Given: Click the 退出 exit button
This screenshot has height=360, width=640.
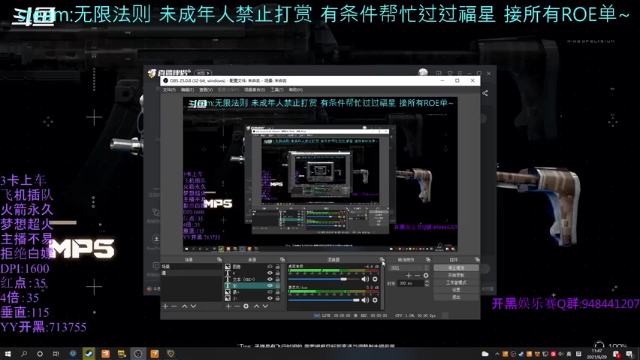Looking at the screenshot, I should click(456, 297).
